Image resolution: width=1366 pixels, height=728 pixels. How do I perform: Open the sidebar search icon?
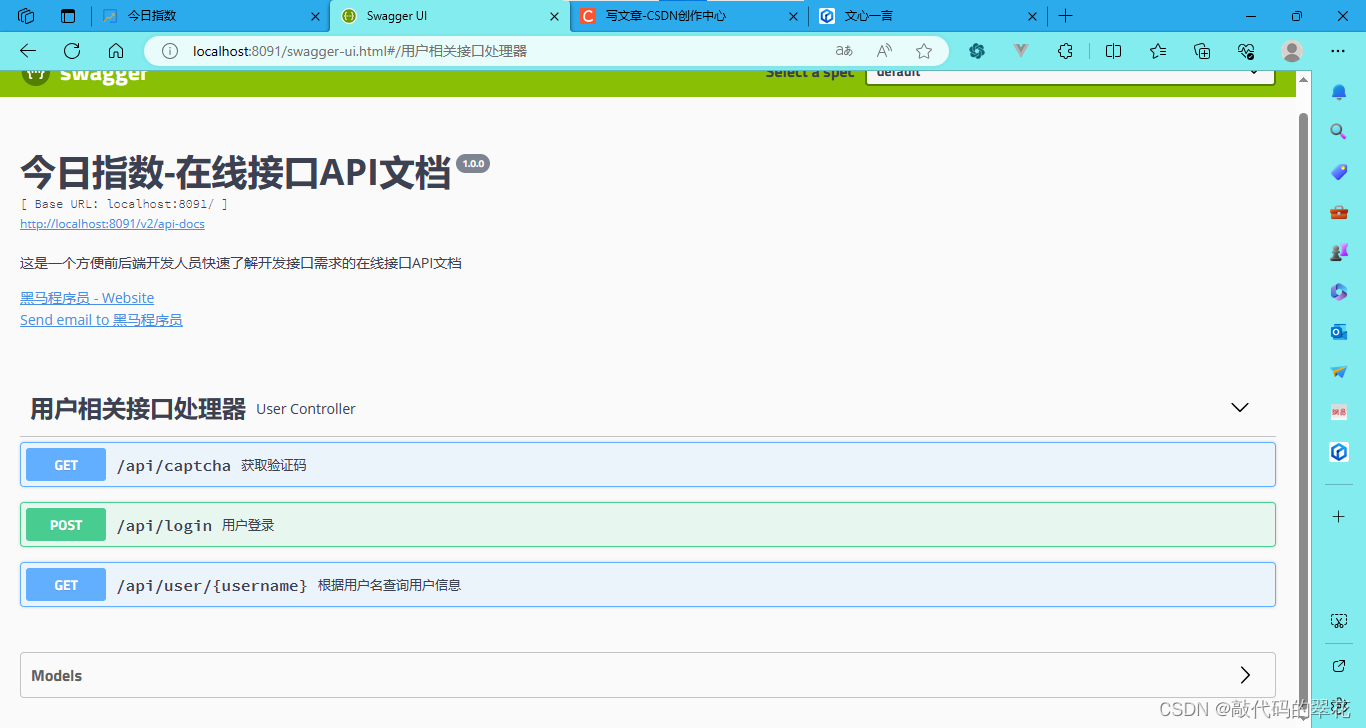pos(1339,132)
